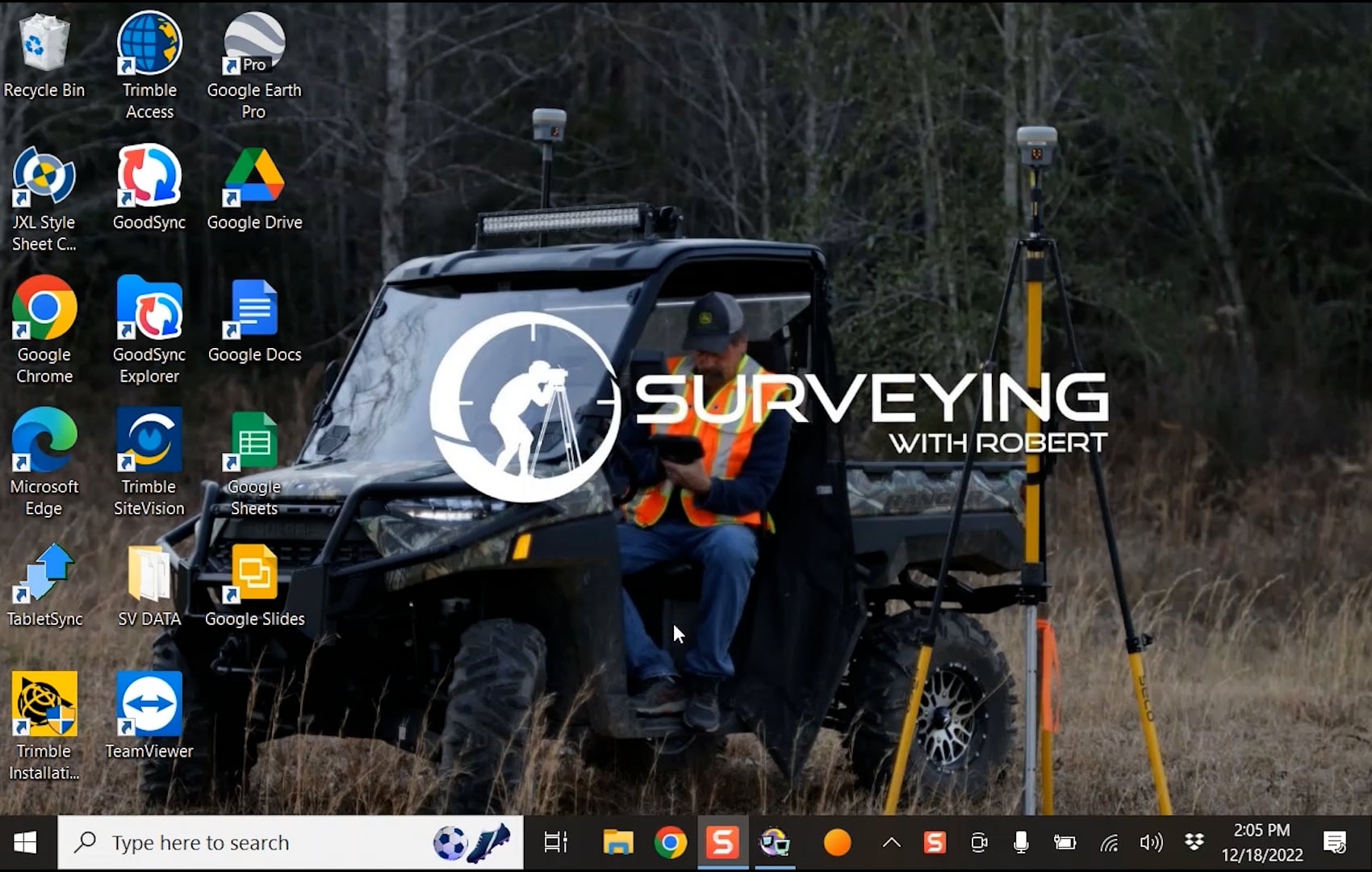Open the SV DATA folder
The height and width of the screenshot is (872, 1372).
149,585
